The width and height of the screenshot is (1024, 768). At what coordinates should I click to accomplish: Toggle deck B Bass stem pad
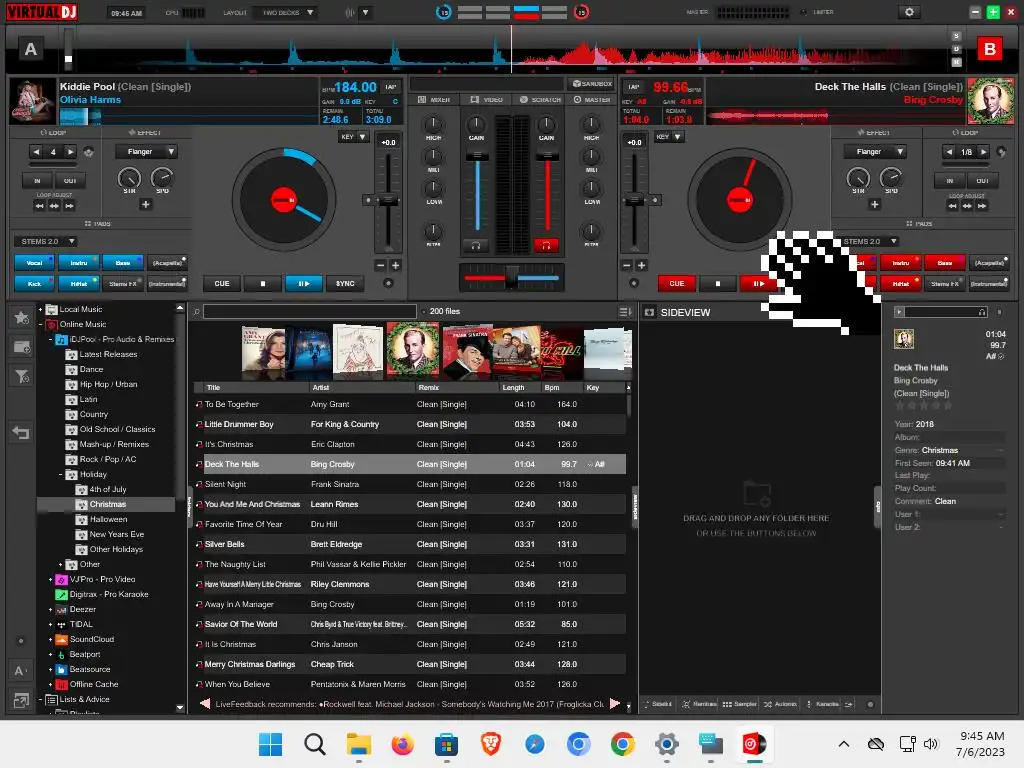[x=945, y=263]
